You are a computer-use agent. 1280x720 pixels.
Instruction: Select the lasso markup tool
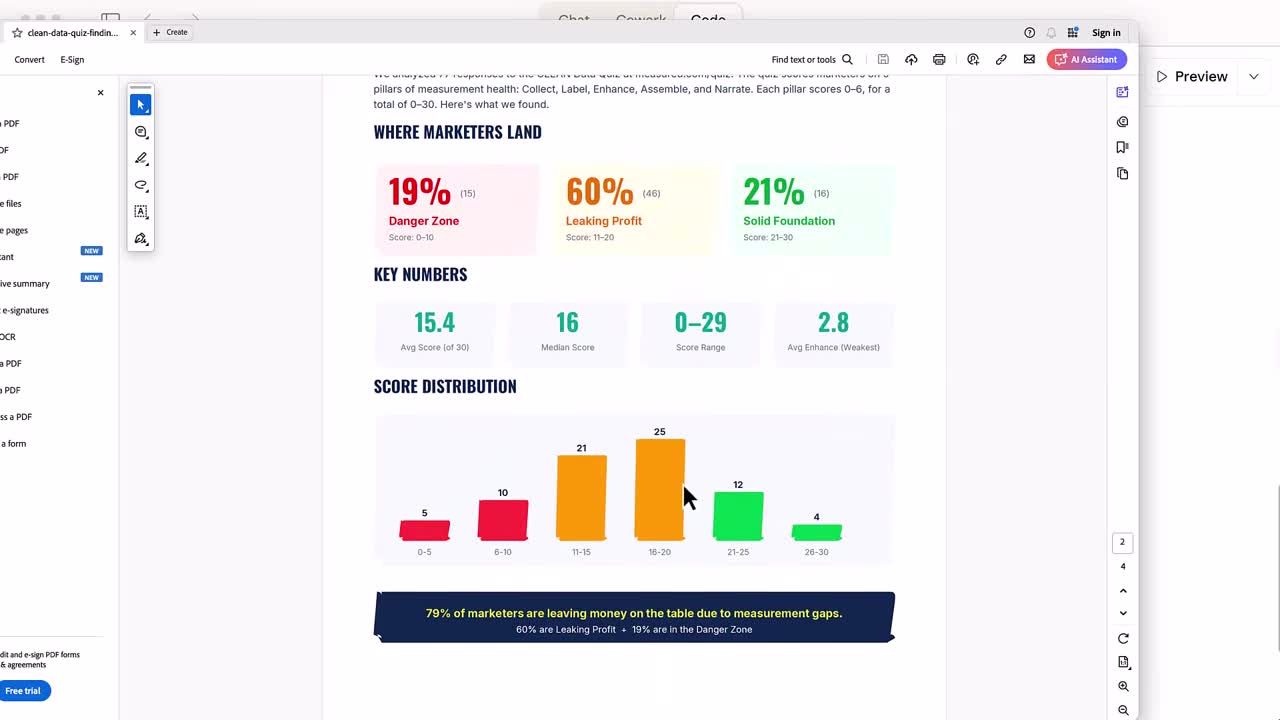click(141, 185)
